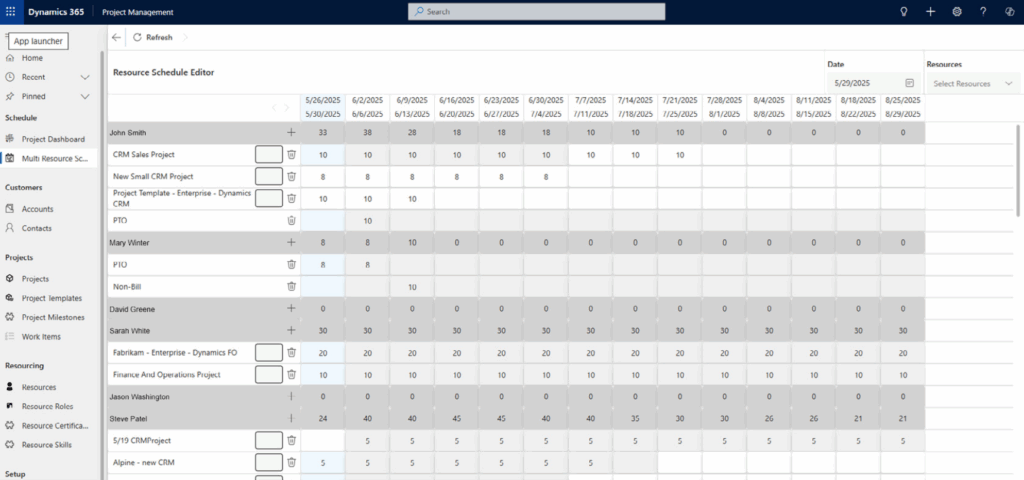
Task: Open calendar picker in Date field
Action: [910, 83]
